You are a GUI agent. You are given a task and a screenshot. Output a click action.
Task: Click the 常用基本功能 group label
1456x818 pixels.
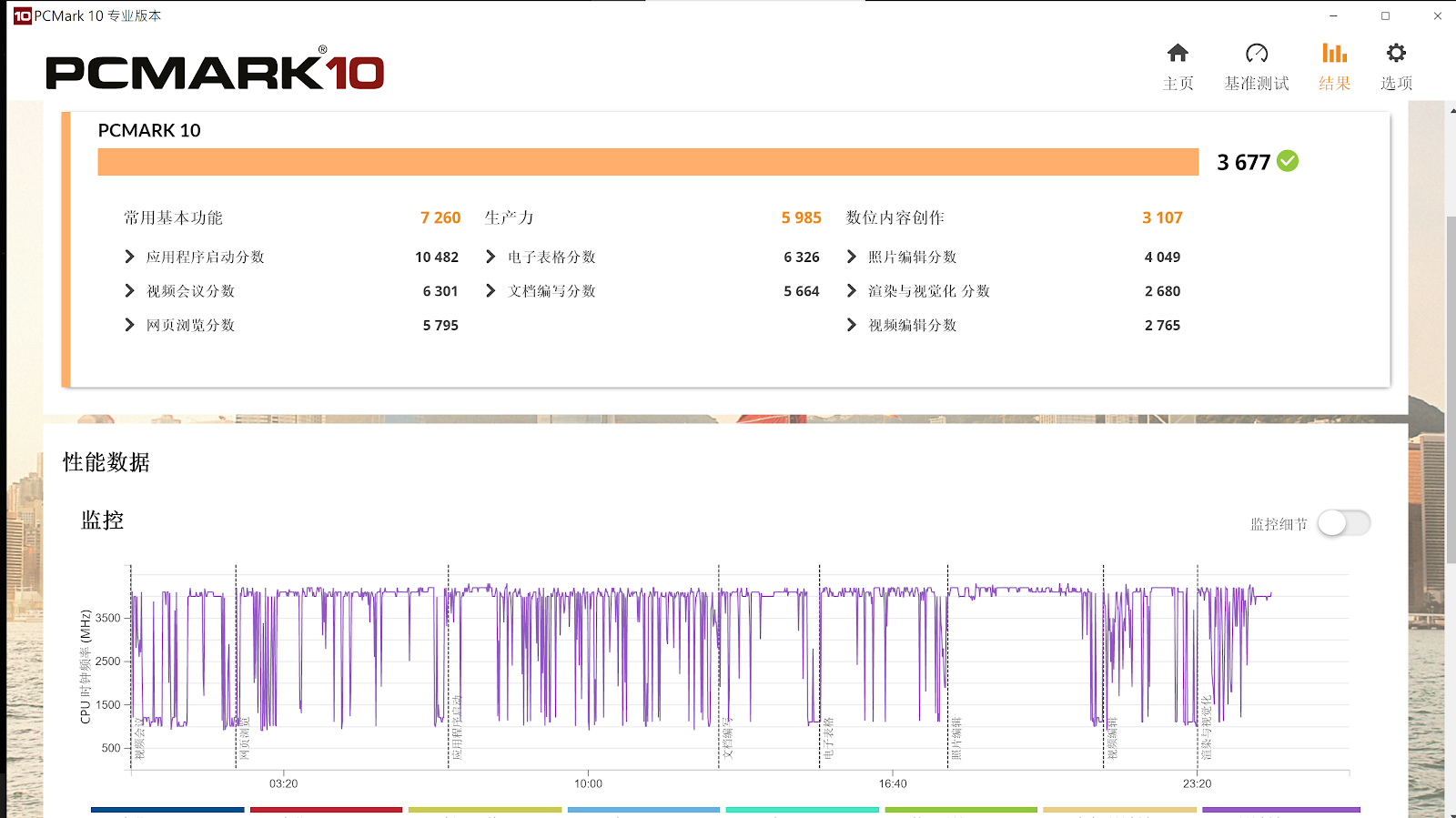click(173, 217)
